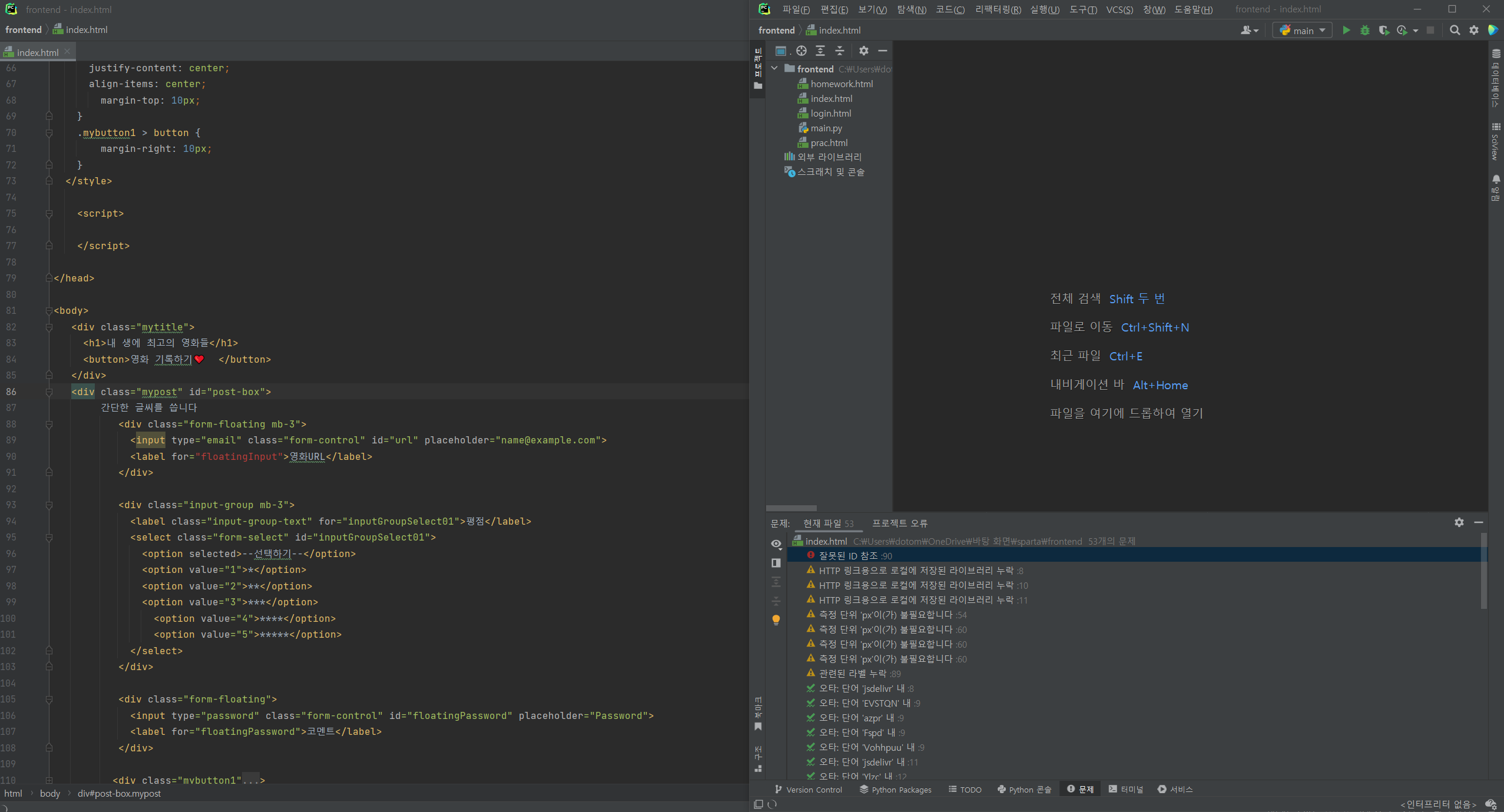
Task: Open the 편집(E) menu
Action: [834, 9]
